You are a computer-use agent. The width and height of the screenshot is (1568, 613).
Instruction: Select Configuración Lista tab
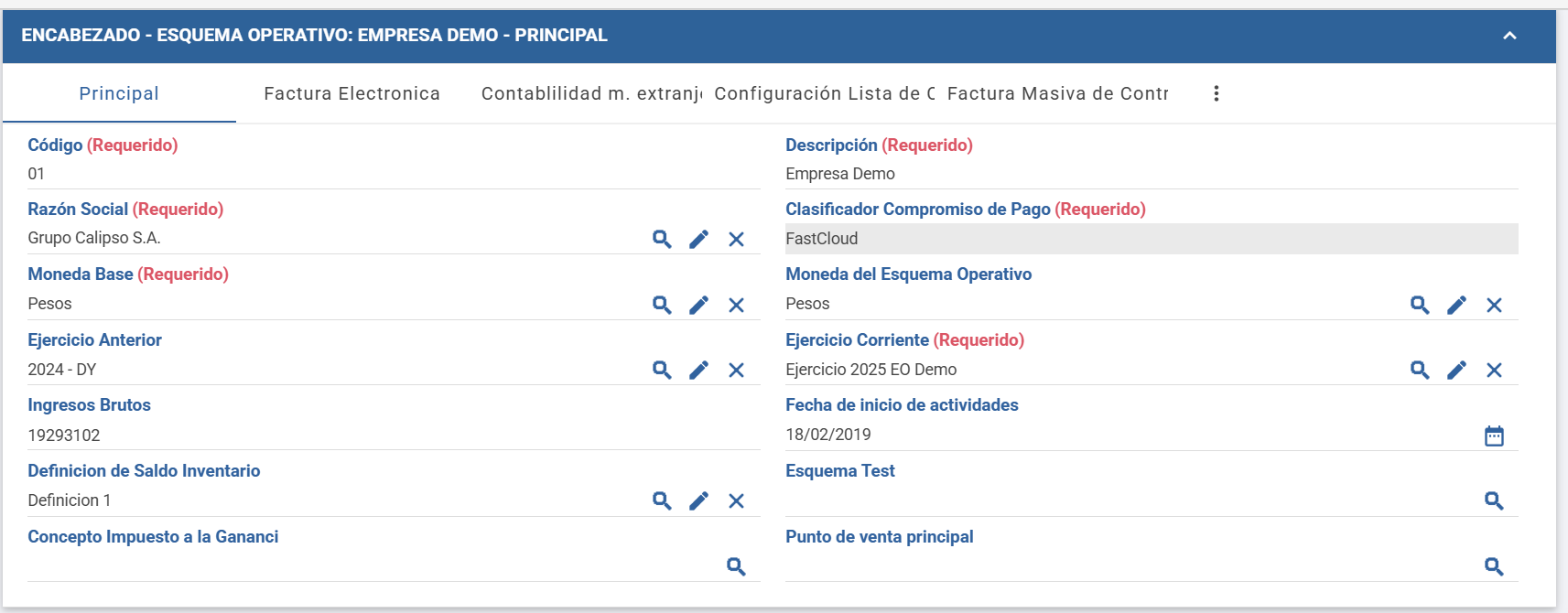824,93
